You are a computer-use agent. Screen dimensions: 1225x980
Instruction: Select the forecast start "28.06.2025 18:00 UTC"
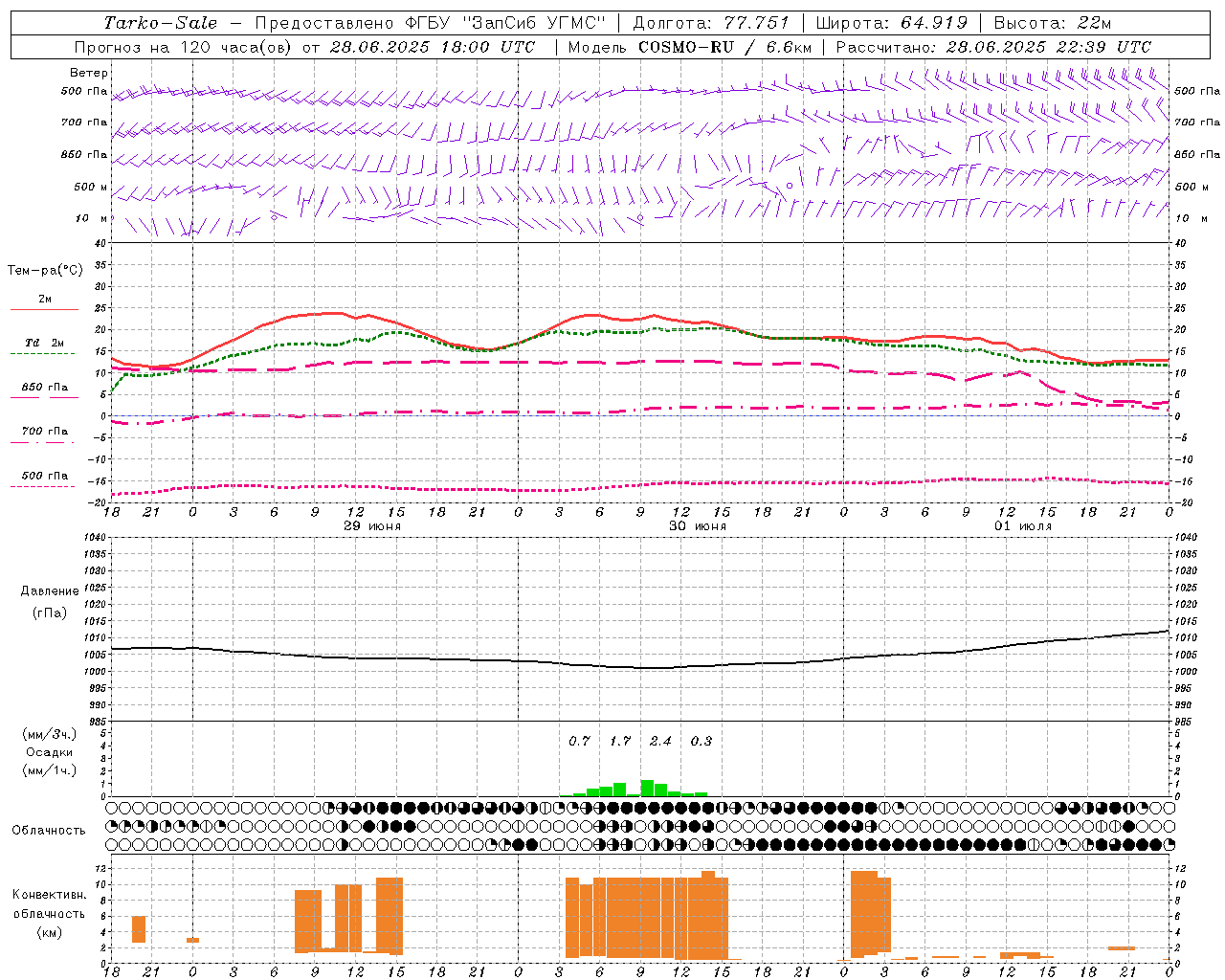tap(432, 46)
